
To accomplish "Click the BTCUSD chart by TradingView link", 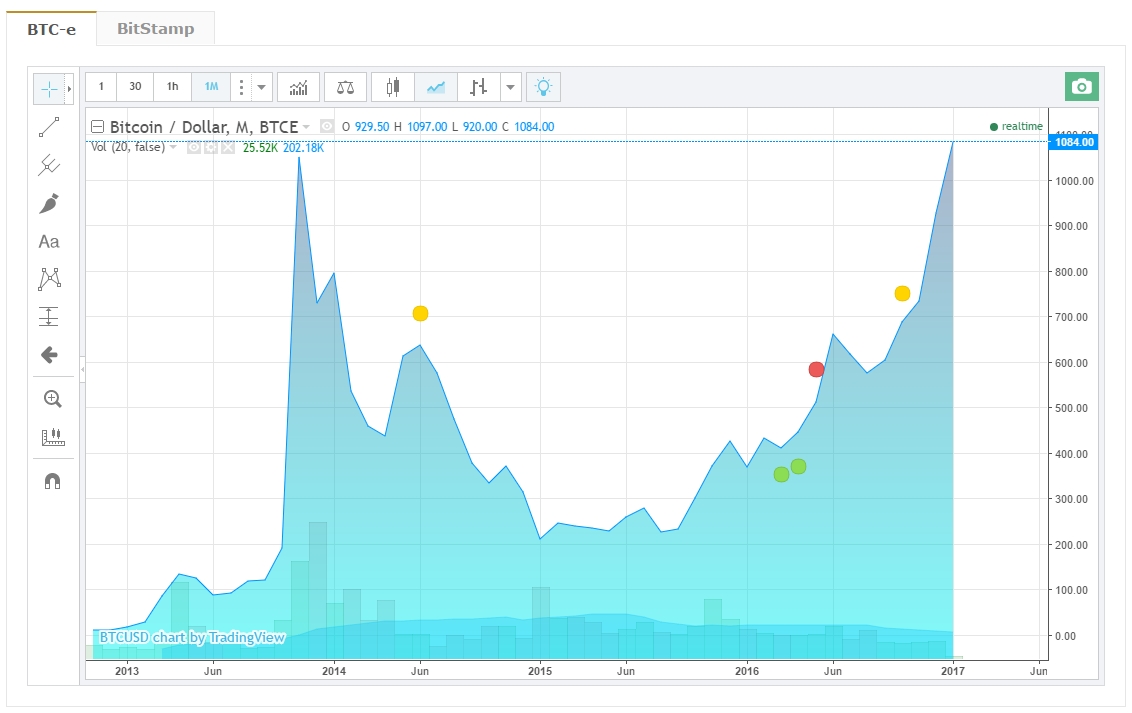I will point(192,637).
